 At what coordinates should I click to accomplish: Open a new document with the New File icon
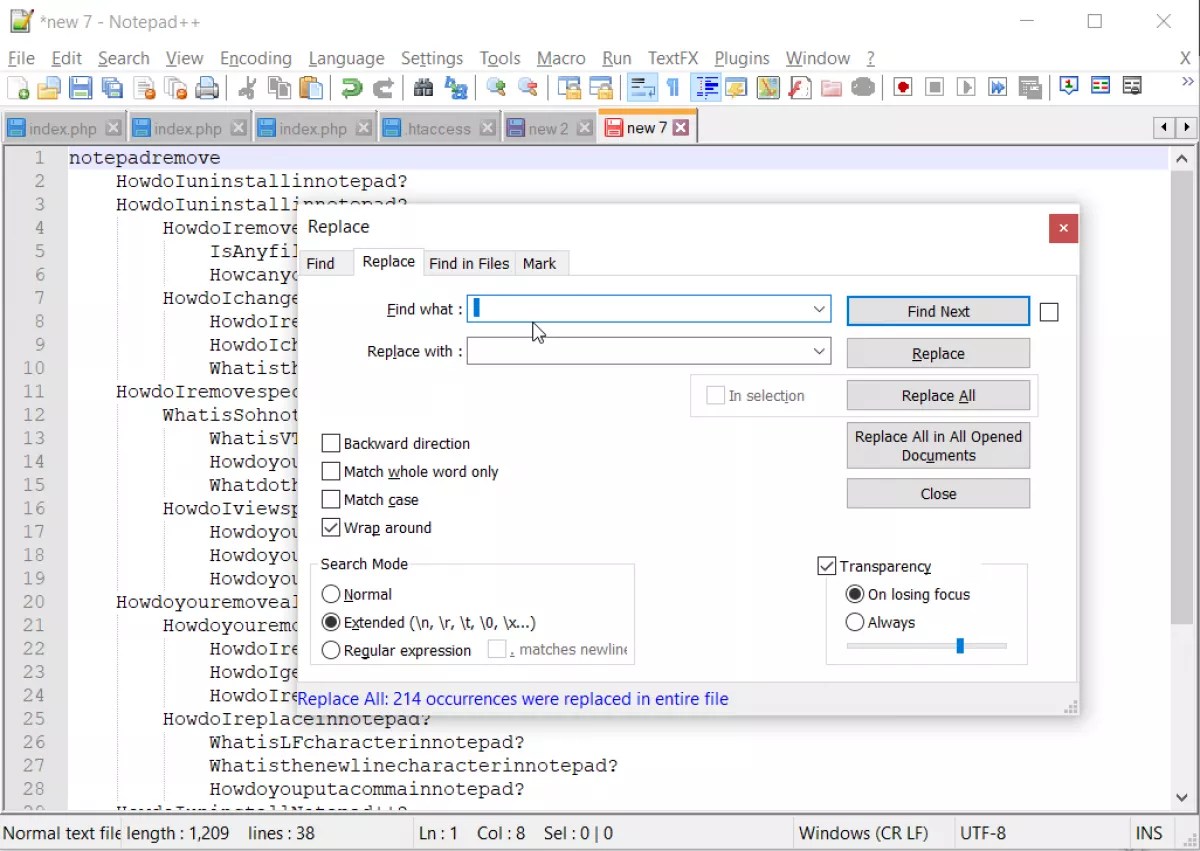18,88
